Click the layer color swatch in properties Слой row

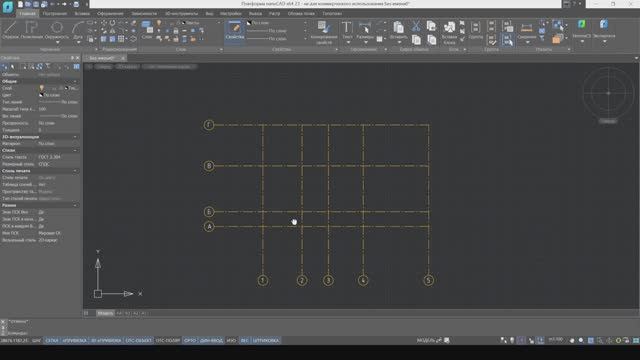point(67,88)
